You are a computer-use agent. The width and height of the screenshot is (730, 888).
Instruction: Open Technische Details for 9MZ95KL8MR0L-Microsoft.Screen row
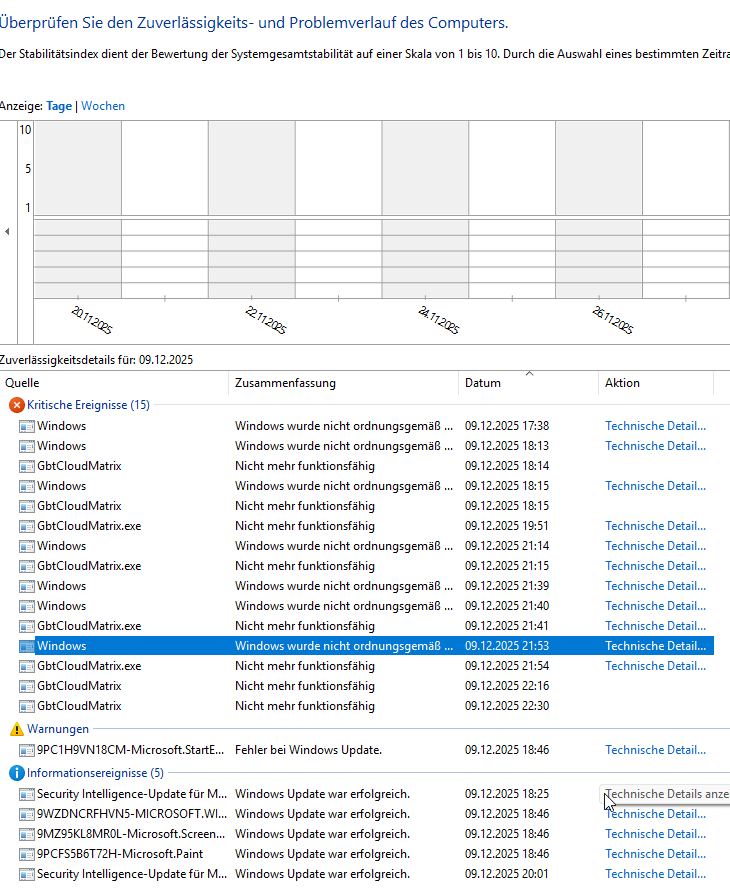pyautogui.click(x=655, y=834)
